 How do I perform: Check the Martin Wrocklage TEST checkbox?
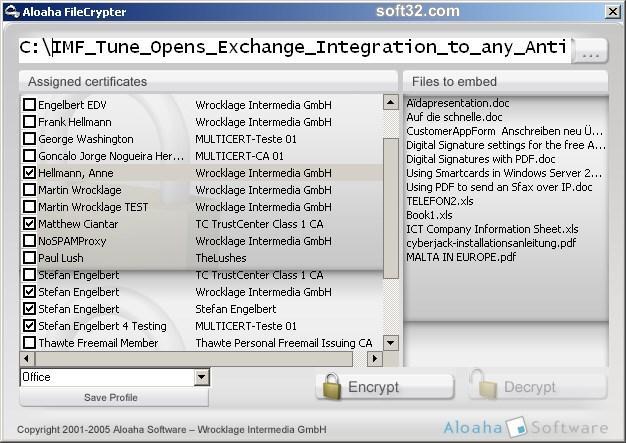click(x=29, y=207)
